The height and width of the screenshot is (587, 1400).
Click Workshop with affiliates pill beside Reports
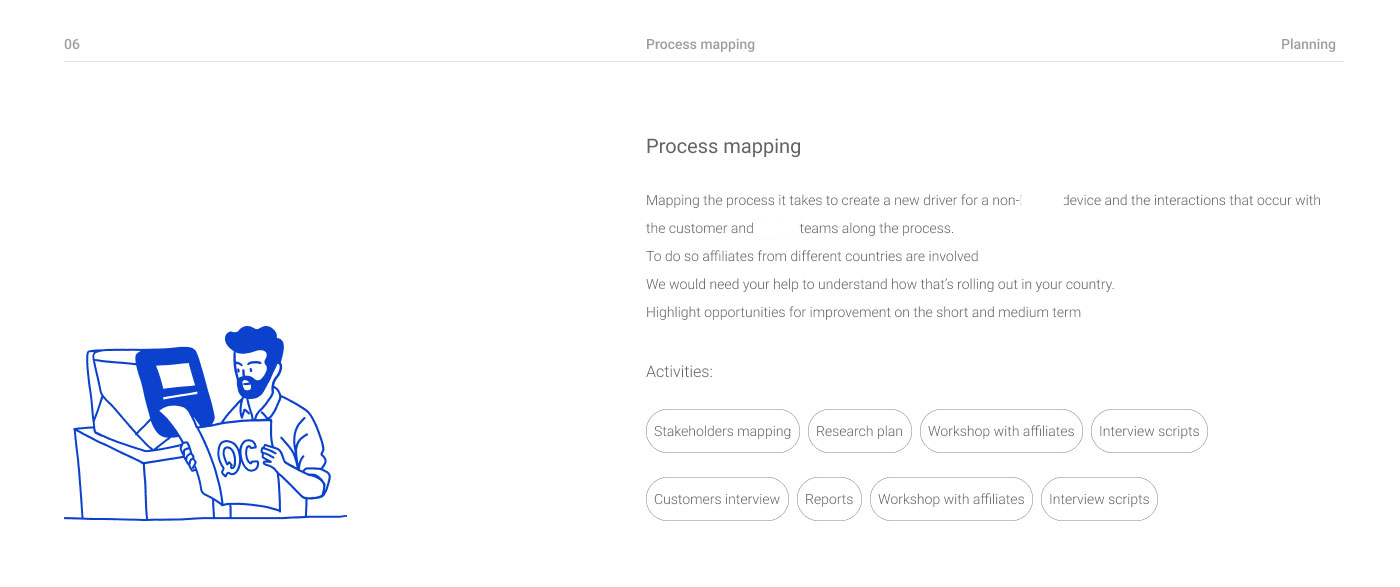(951, 499)
